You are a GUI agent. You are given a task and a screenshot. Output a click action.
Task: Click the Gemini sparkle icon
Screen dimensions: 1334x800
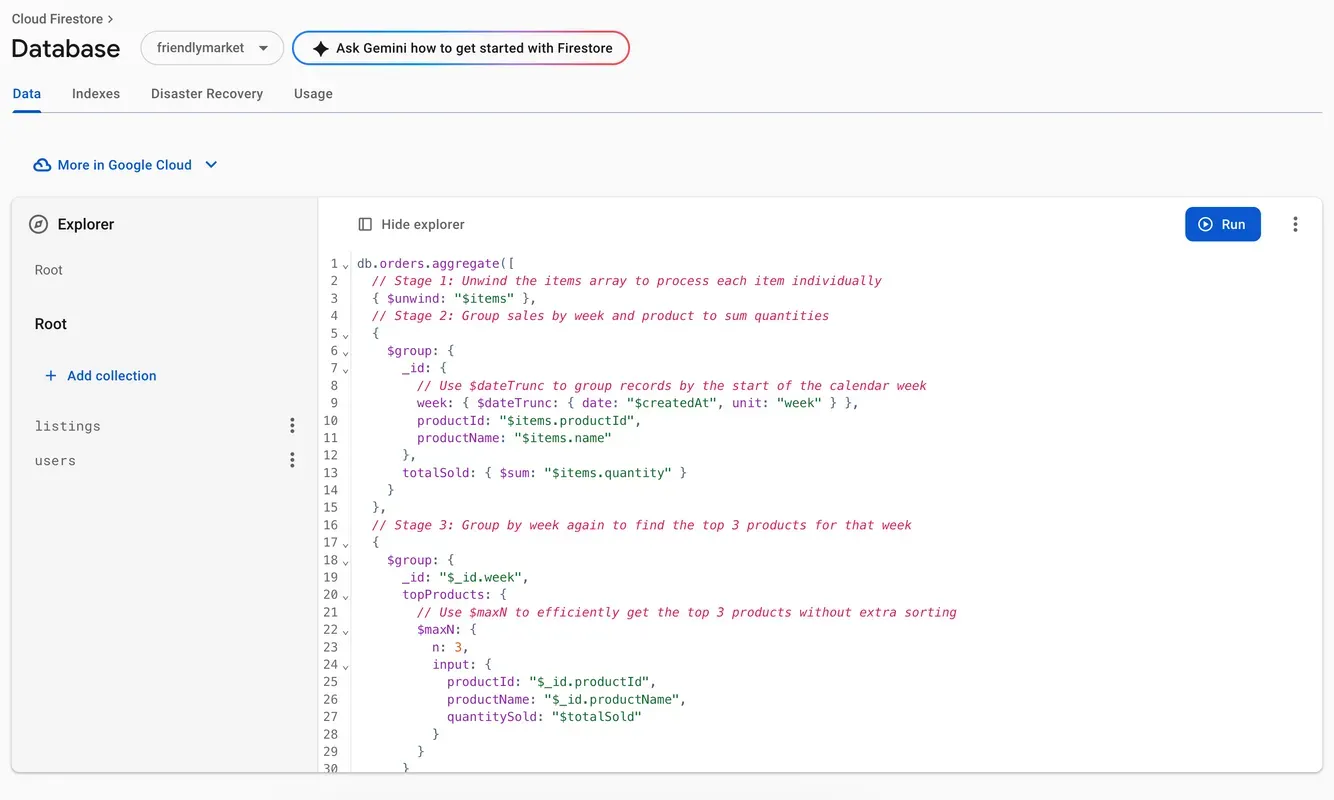pyautogui.click(x=320, y=48)
